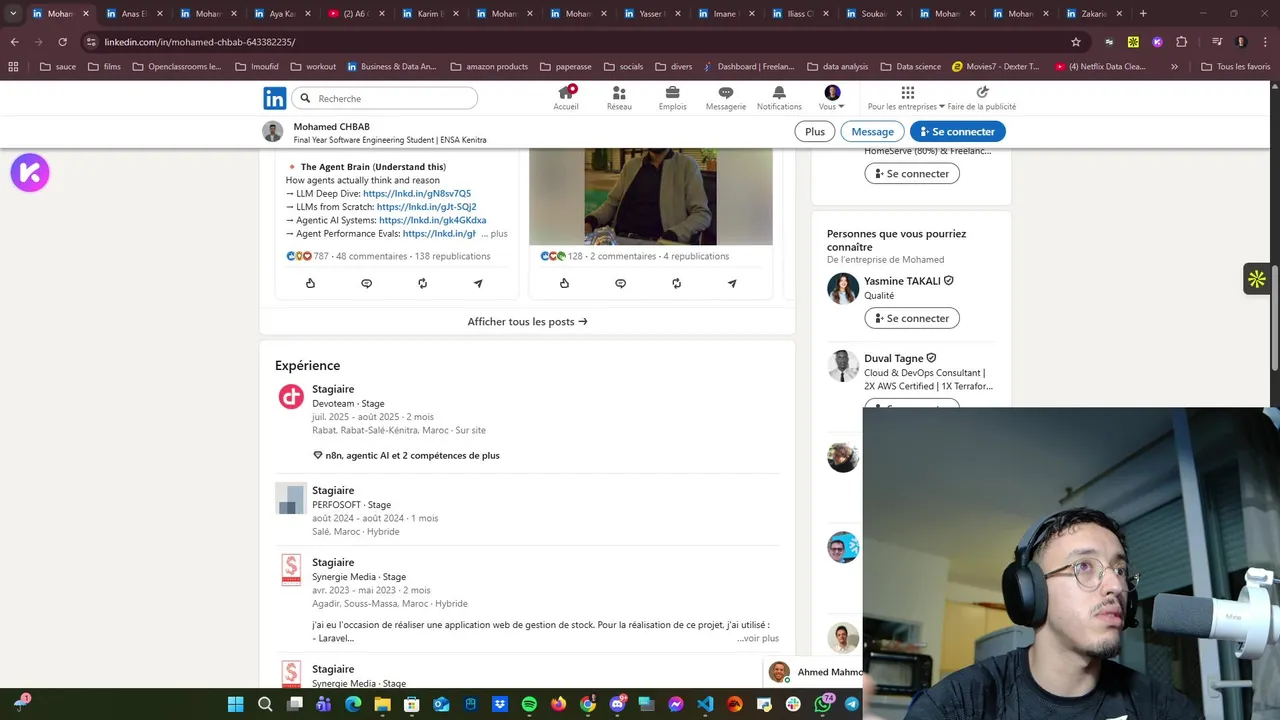Open the Emplois jobs page

coord(673,98)
